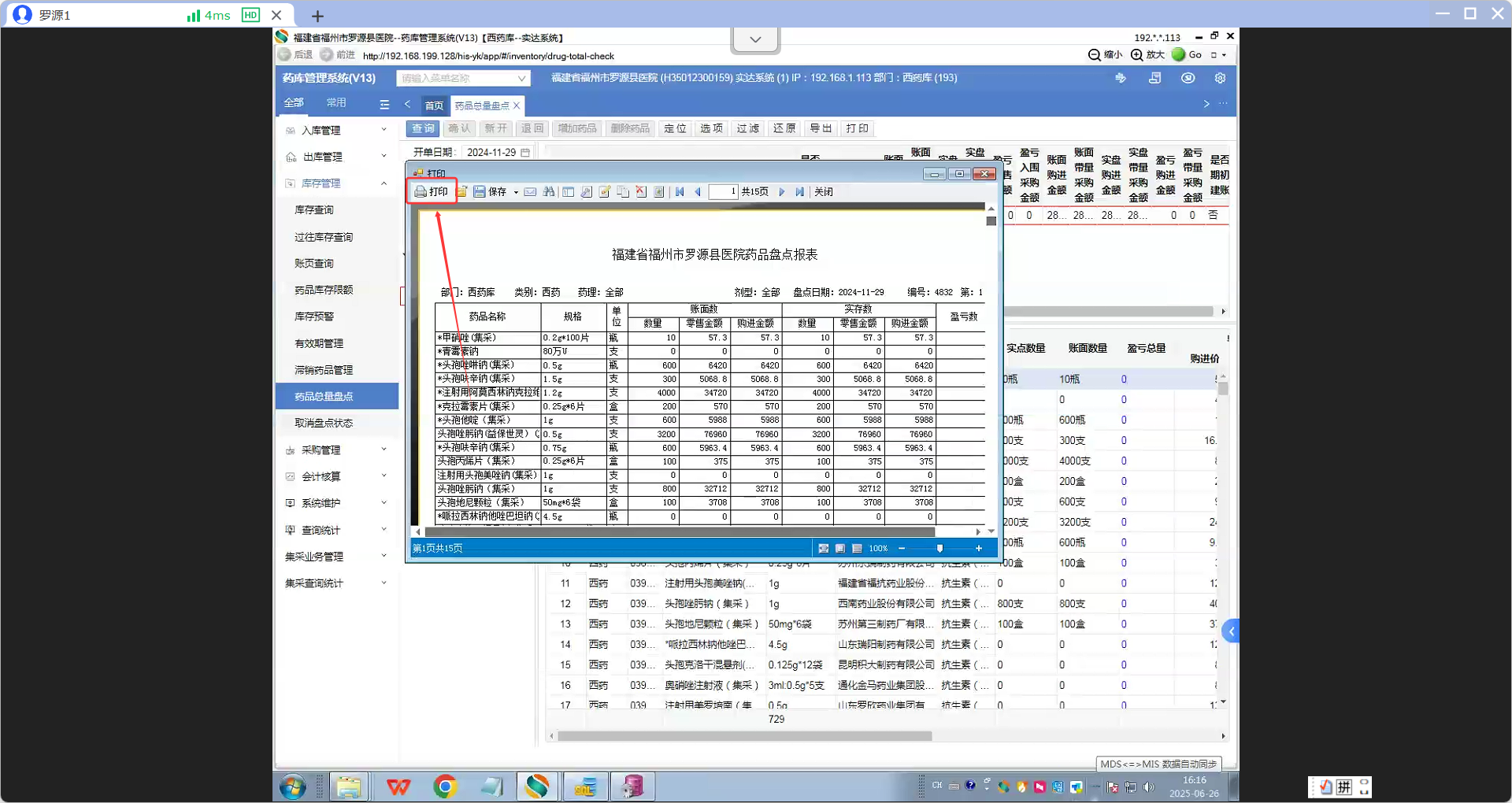Click the 缩小 zoom-out browser icon
The height and width of the screenshot is (803, 1512).
pyautogui.click(x=1105, y=55)
